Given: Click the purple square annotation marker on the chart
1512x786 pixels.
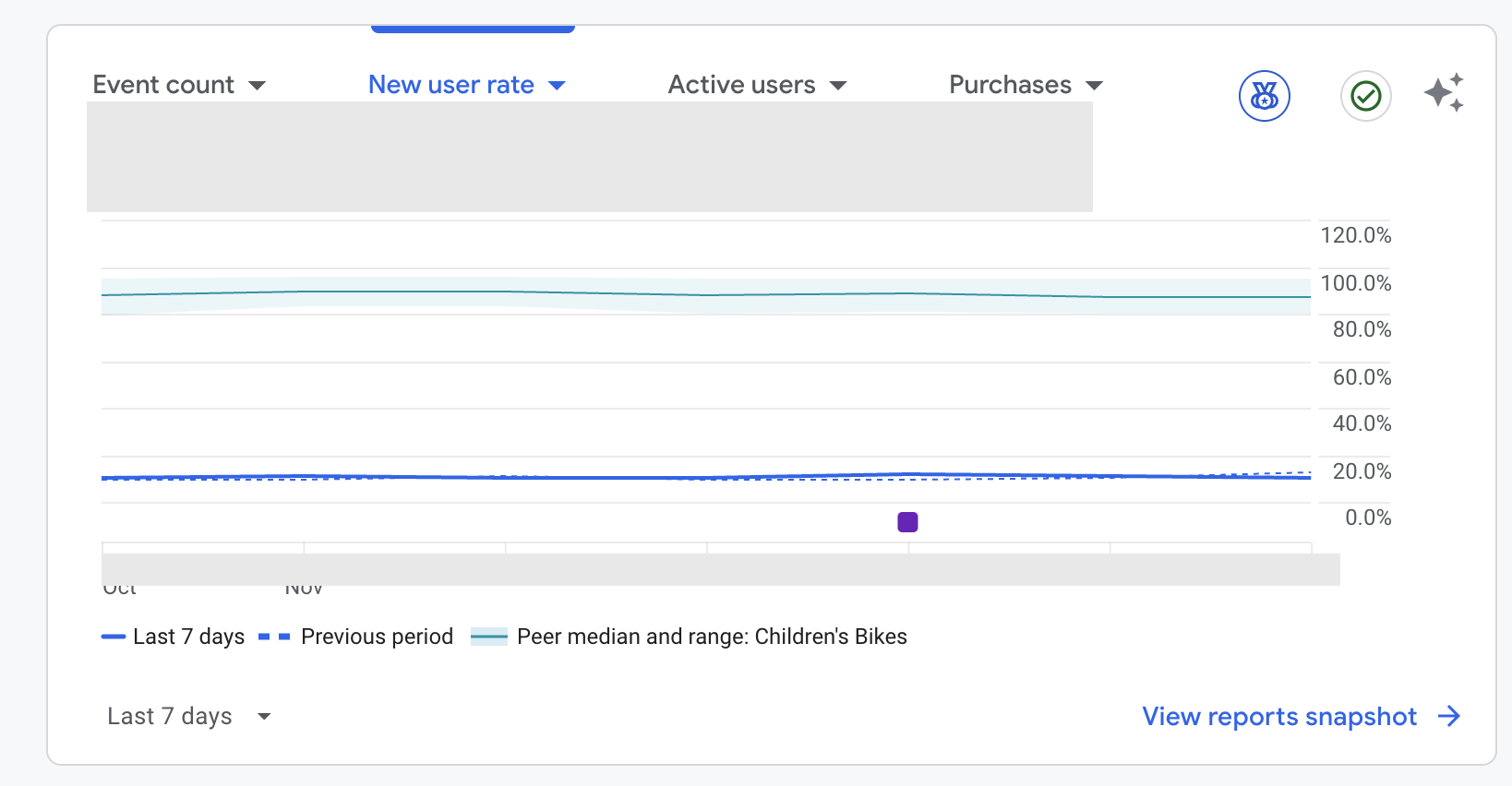Looking at the screenshot, I should [x=907, y=522].
